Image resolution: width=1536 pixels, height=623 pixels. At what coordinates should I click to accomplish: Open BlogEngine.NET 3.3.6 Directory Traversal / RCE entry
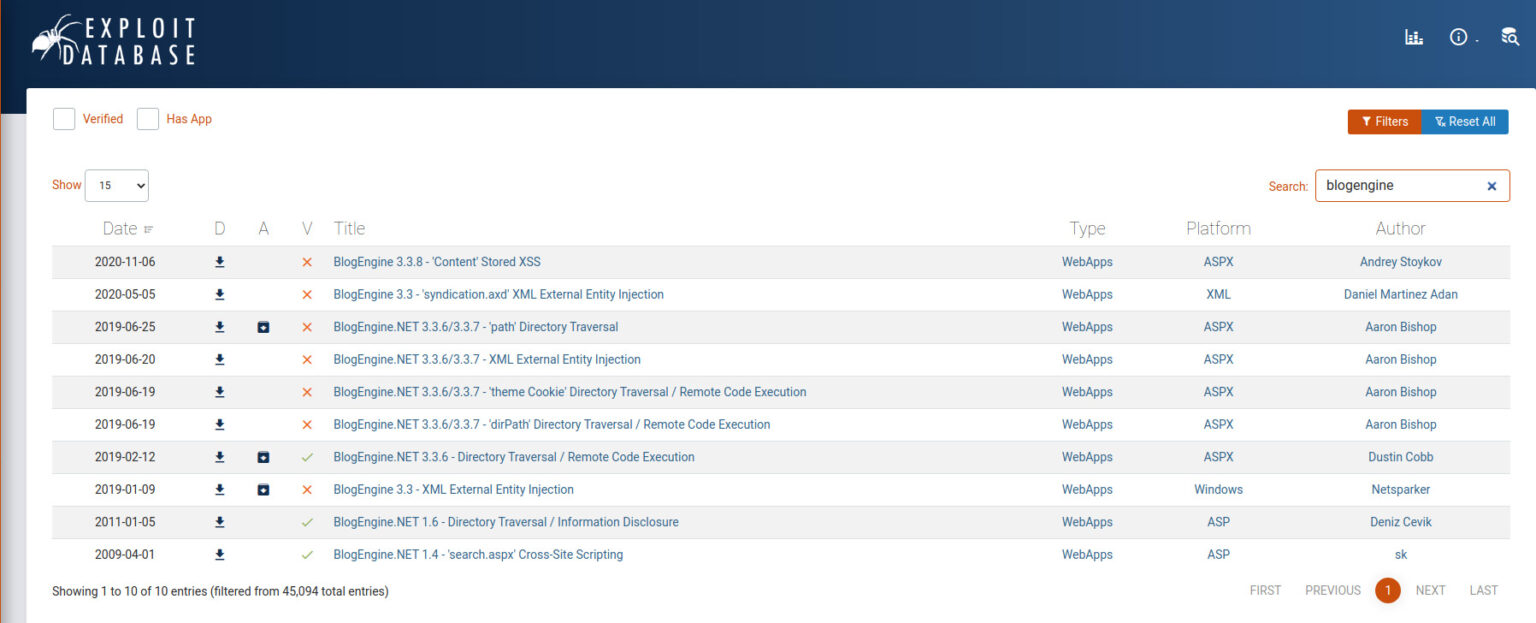pos(513,457)
